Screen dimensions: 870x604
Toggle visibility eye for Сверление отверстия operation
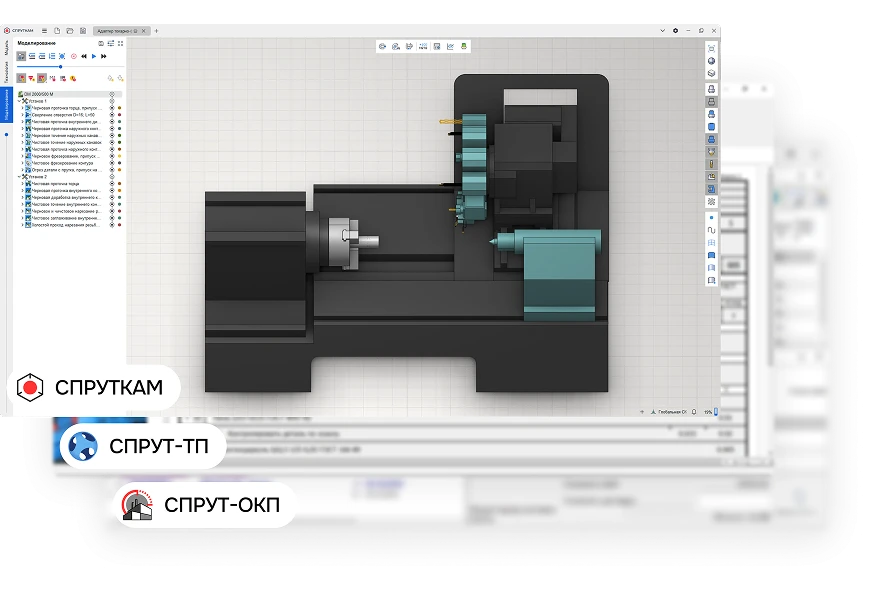coord(111,115)
